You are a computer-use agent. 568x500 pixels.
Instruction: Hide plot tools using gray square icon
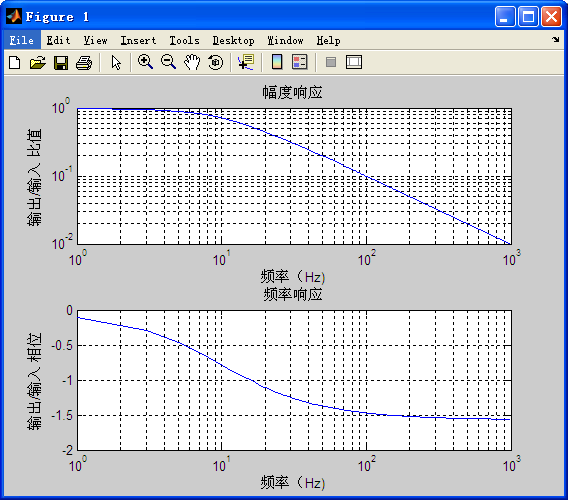pos(331,62)
